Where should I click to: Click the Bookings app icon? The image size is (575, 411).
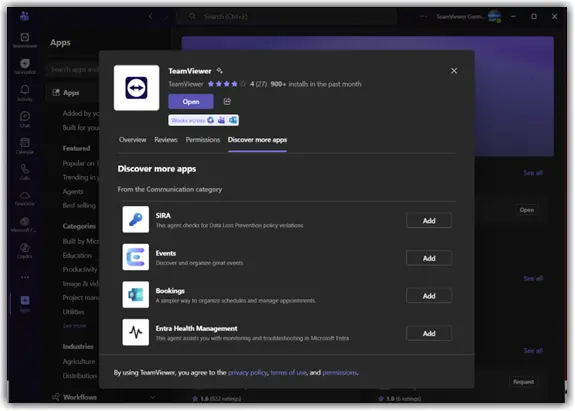(136, 294)
